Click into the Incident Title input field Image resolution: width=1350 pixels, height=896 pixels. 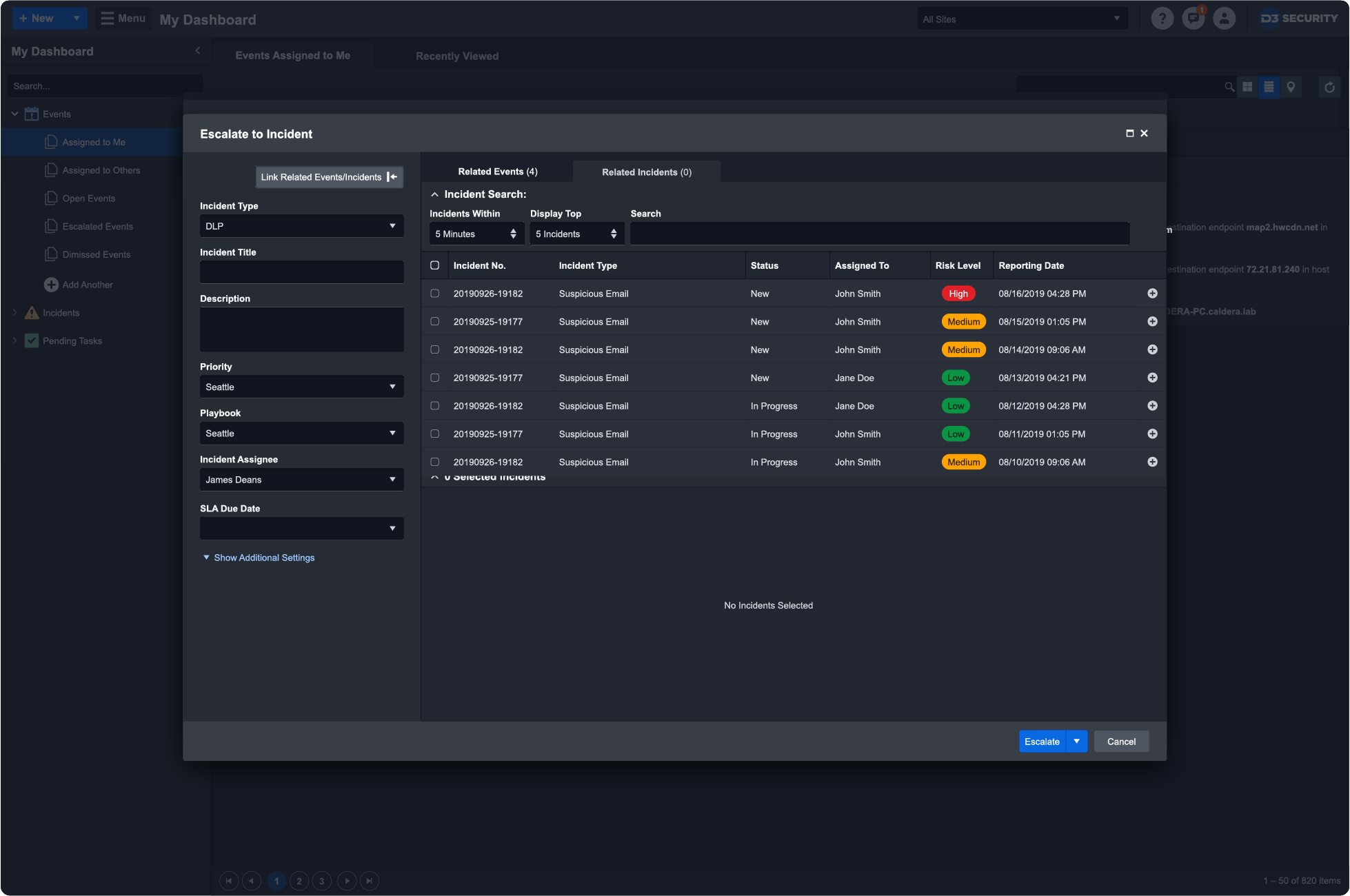[x=301, y=272]
